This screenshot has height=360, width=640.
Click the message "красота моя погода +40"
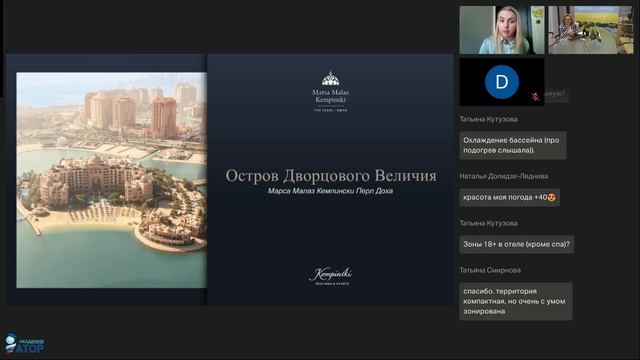[x=509, y=198]
